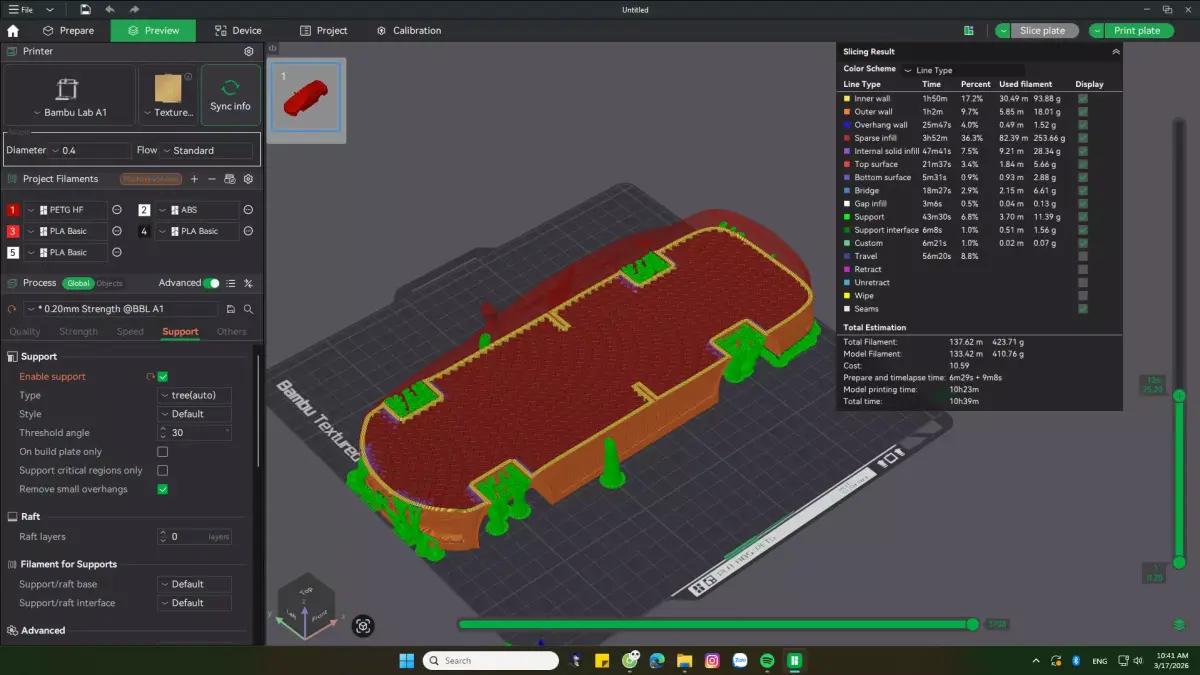Open nozzle Diameter dropdown
The width and height of the screenshot is (1200, 675).
click(91, 151)
